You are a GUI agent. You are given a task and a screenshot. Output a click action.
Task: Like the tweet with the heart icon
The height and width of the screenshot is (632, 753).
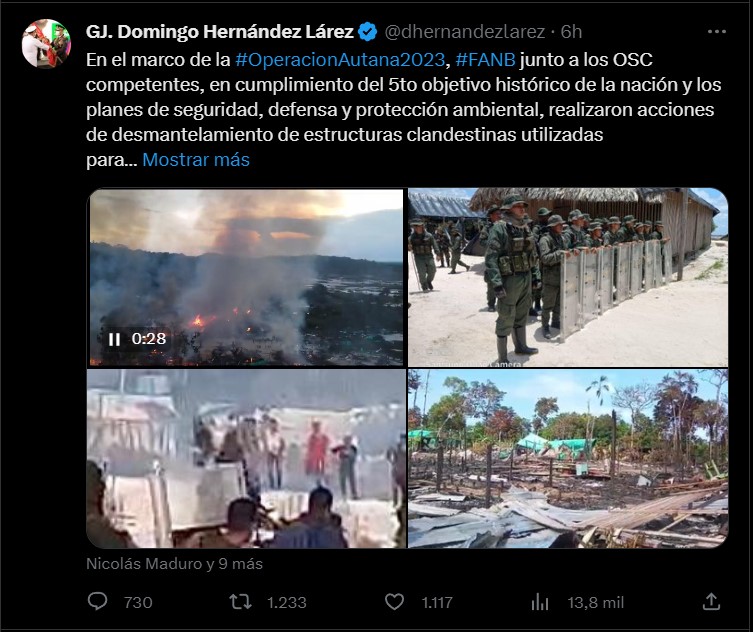395,602
